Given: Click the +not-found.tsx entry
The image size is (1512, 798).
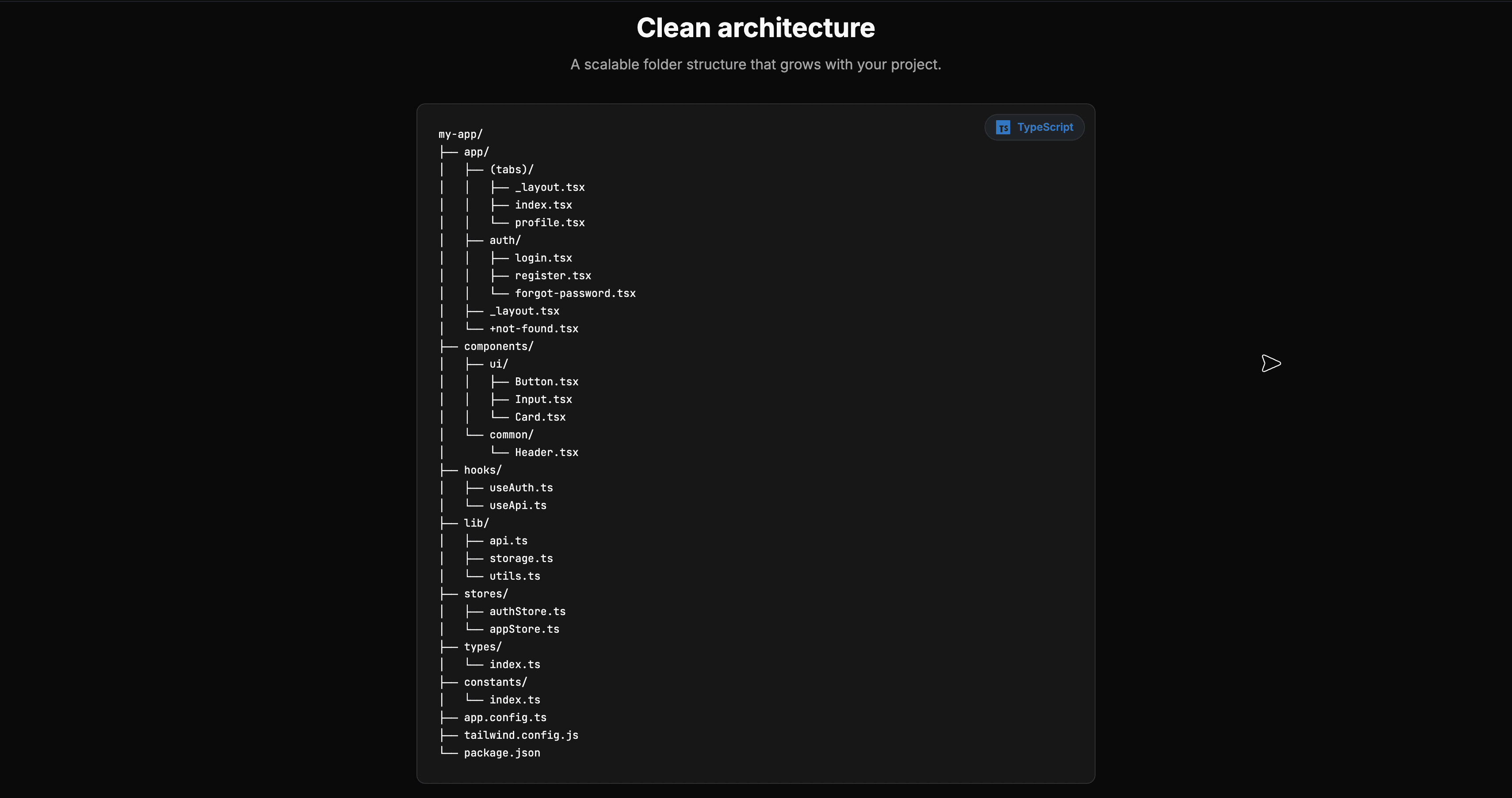Looking at the screenshot, I should coord(534,329).
